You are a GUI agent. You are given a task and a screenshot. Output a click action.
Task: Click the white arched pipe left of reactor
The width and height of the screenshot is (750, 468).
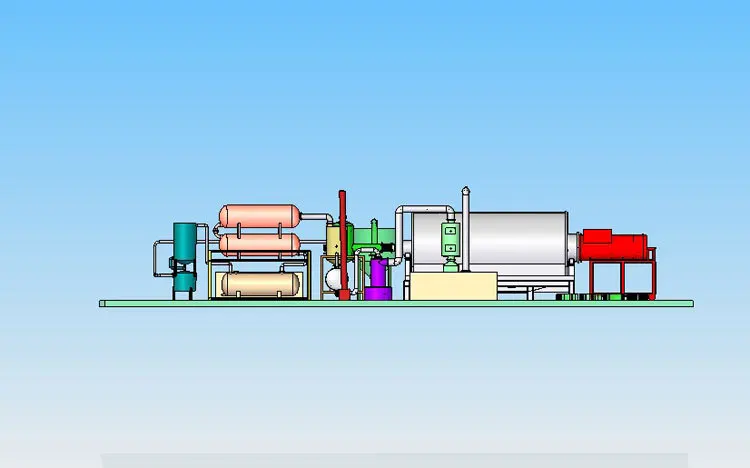(x=402, y=225)
